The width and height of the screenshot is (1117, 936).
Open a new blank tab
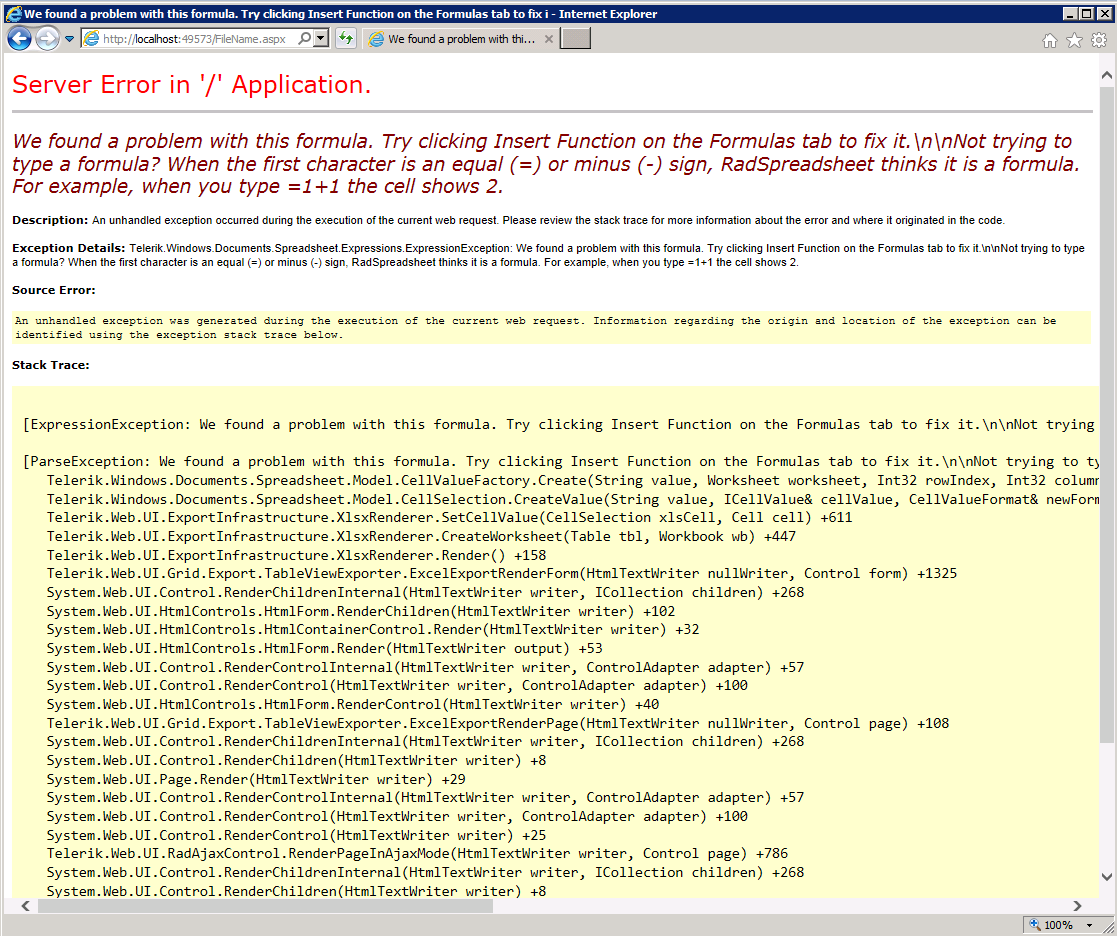[x=576, y=38]
